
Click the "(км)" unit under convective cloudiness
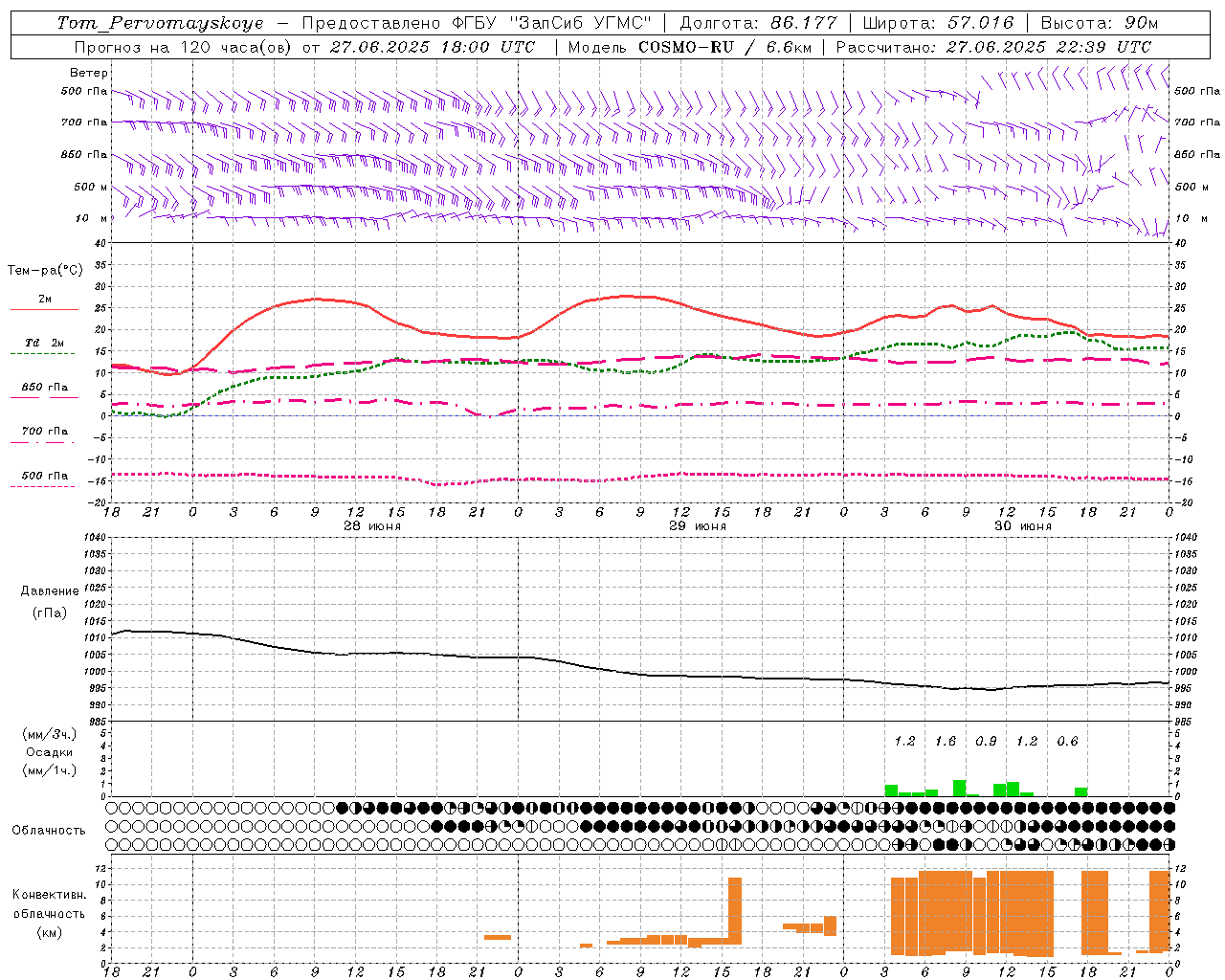point(49,932)
